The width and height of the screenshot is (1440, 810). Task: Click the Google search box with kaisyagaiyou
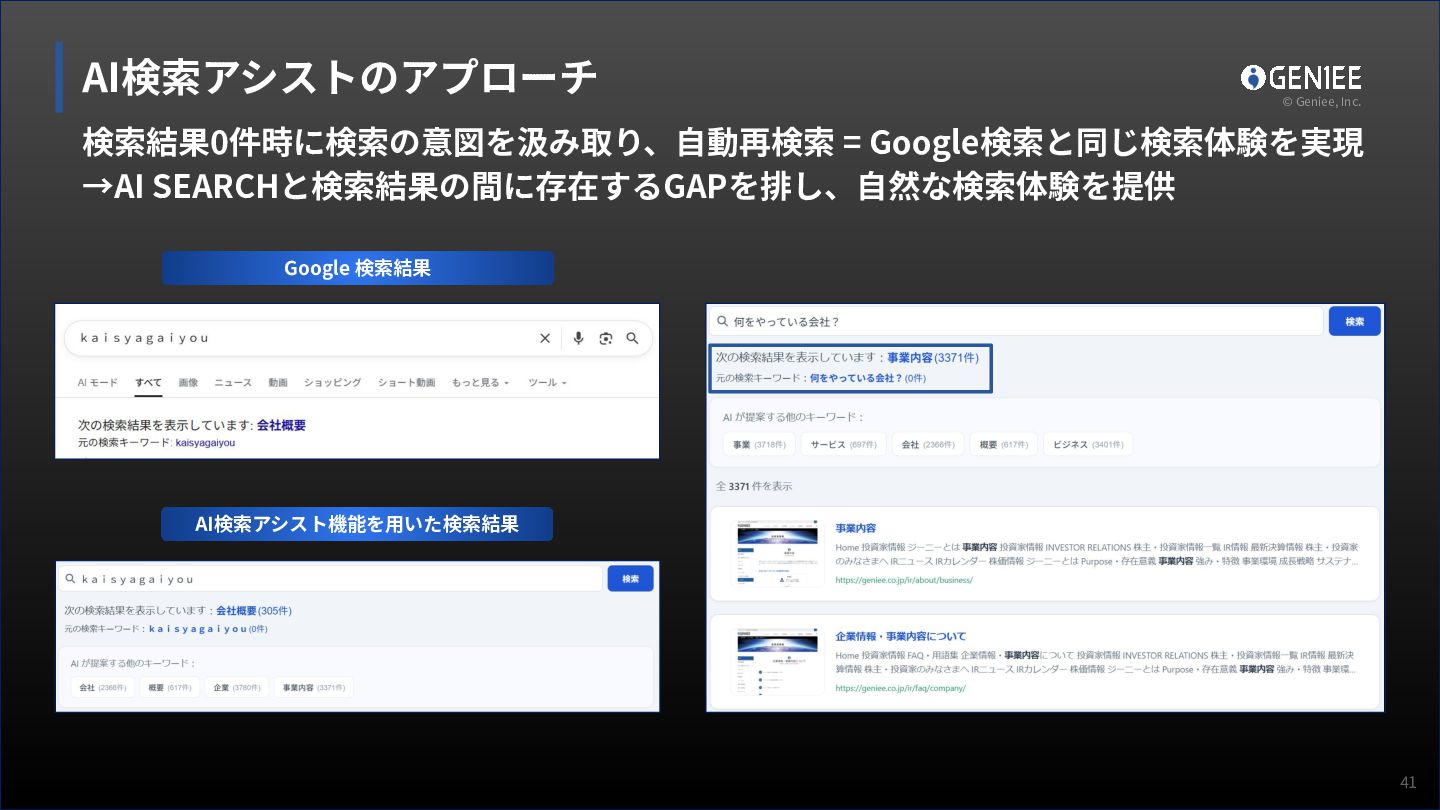click(x=358, y=338)
